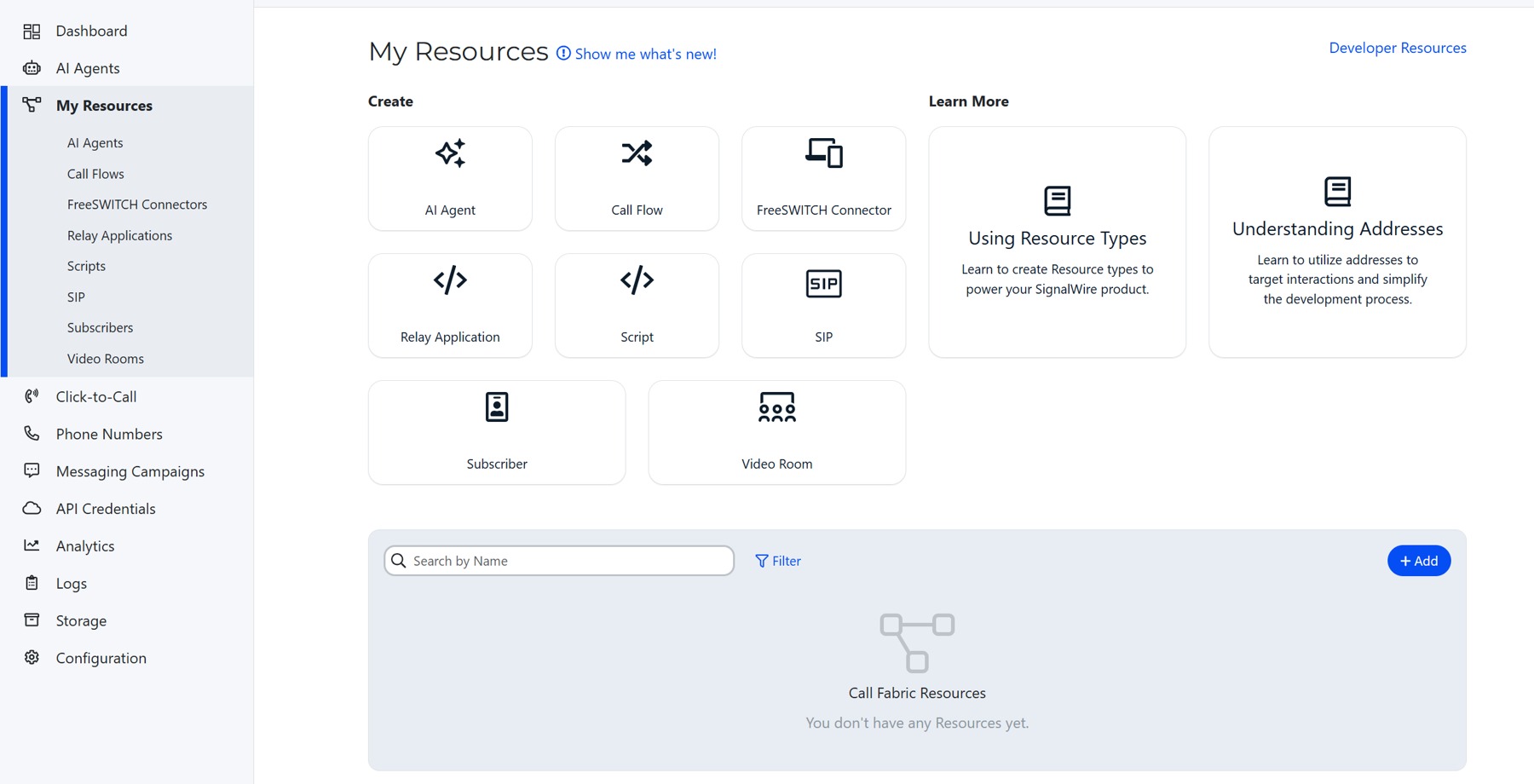The height and width of the screenshot is (784, 1534).
Task: Select My Resources in the sidebar
Action: pos(104,106)
